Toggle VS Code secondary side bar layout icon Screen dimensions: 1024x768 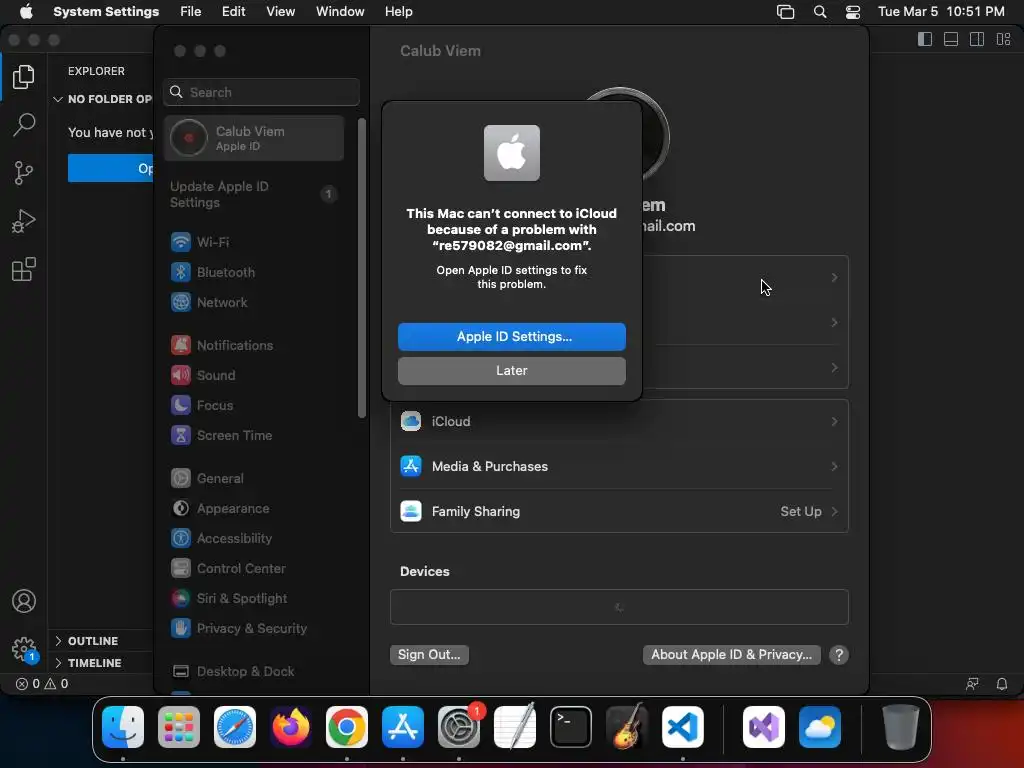[977, 39]
